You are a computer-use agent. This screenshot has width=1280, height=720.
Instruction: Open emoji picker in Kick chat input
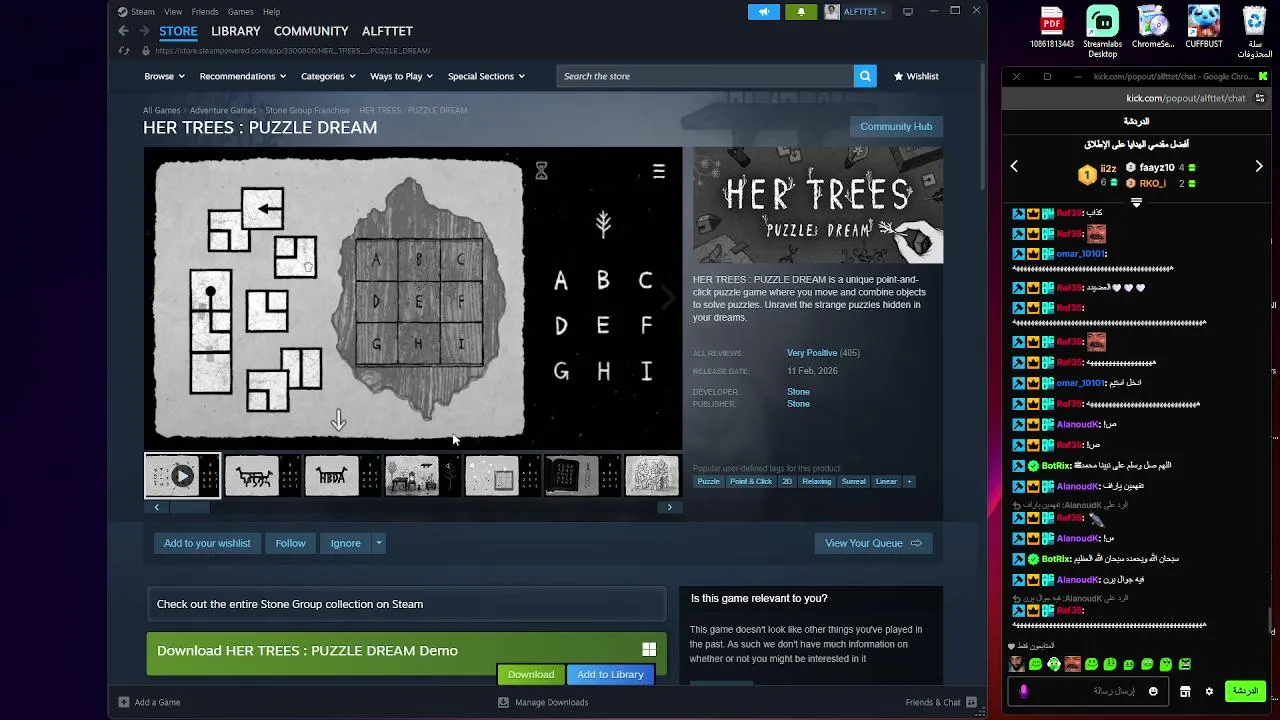point(1153,691)
